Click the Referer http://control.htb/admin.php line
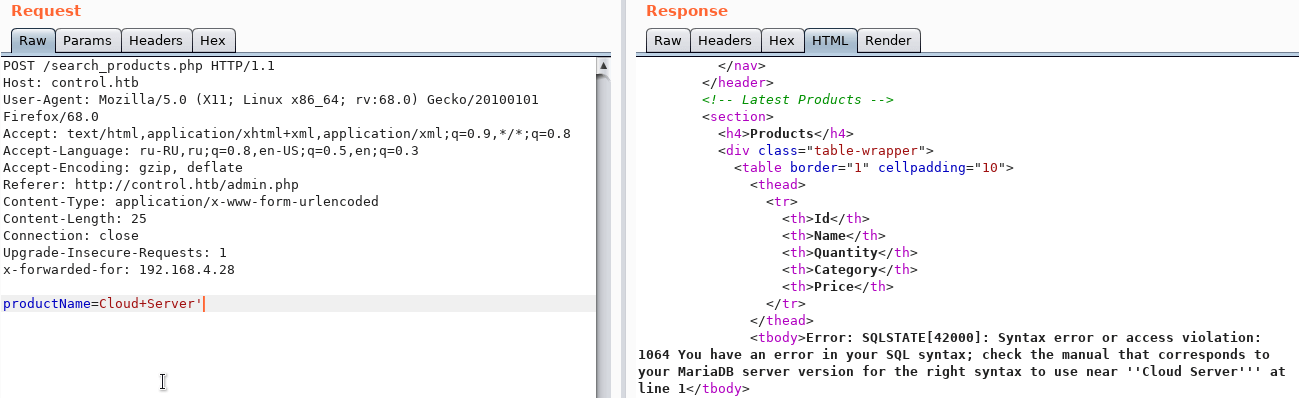This screenshot has width=1299, height=398. pyautogui.click(x=151, y=185)
